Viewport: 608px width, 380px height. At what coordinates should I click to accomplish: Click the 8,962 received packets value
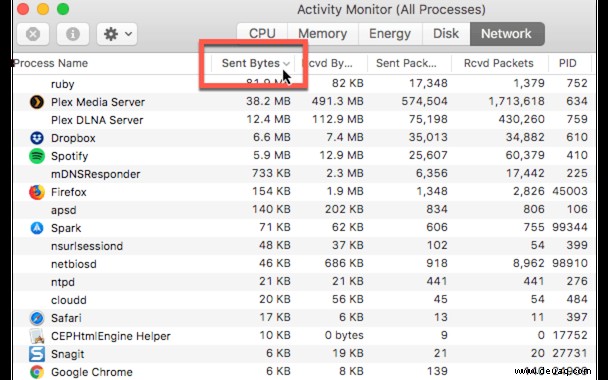click(529, 263)
